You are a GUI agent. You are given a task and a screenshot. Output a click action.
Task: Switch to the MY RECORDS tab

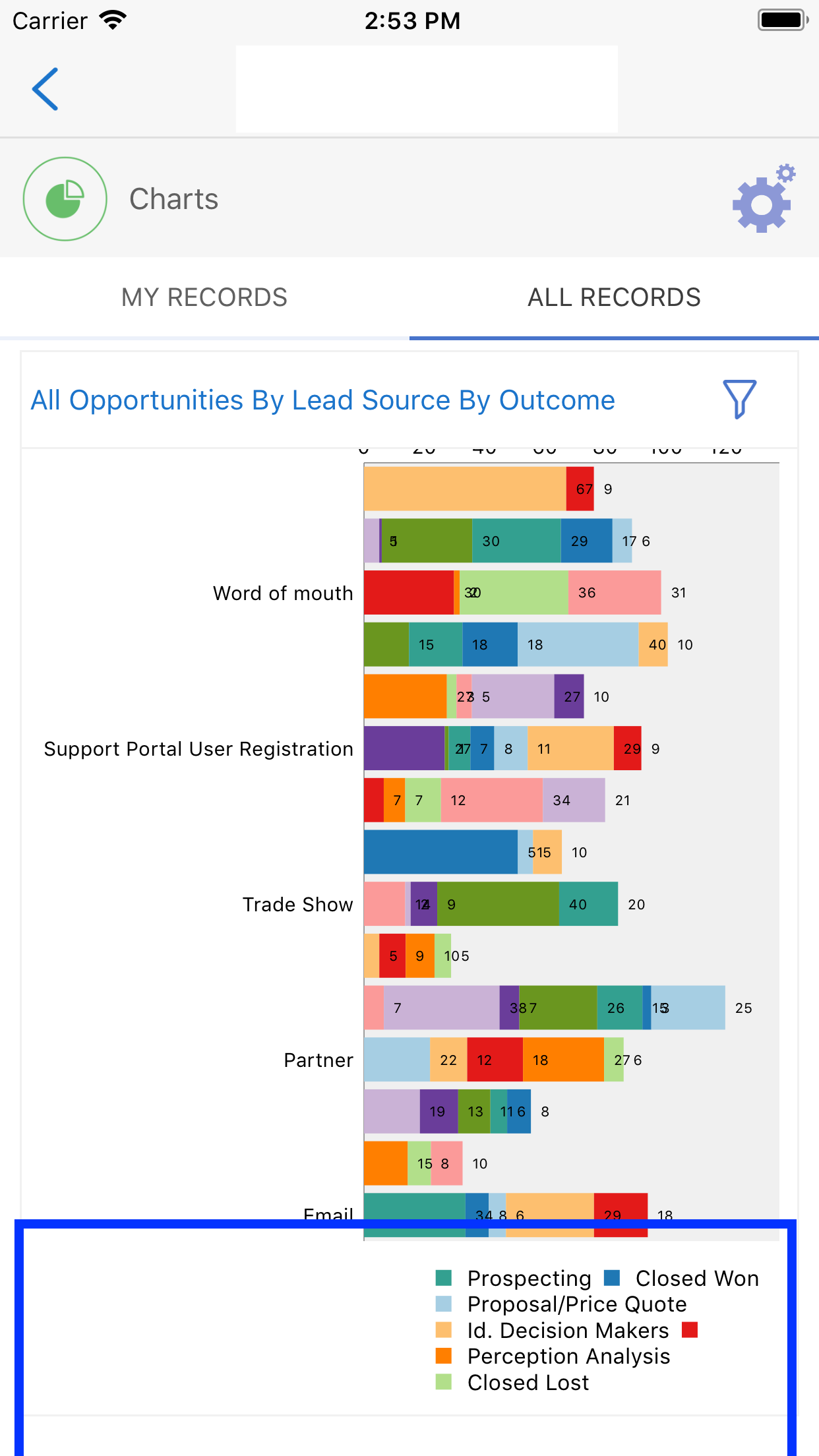coord(204,297)
